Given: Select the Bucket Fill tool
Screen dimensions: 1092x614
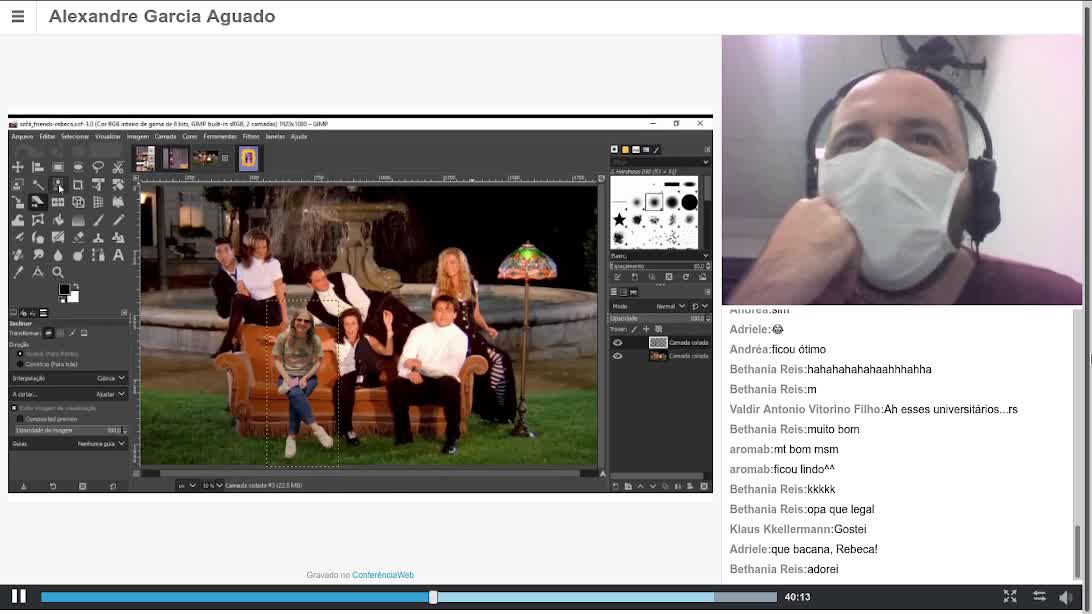Looking at the screenshot, I should coord(58,220).
